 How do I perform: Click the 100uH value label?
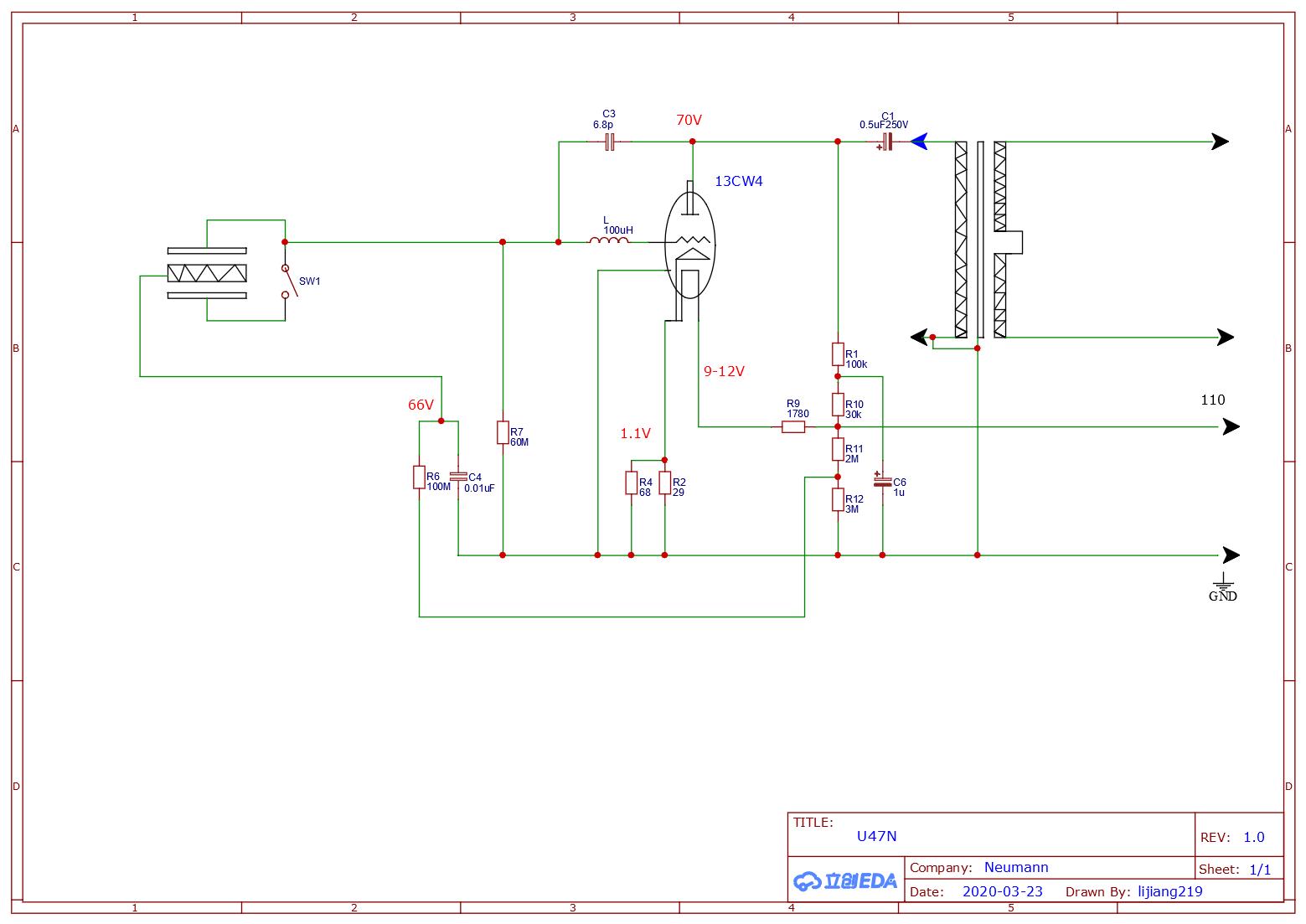(618, 230)
